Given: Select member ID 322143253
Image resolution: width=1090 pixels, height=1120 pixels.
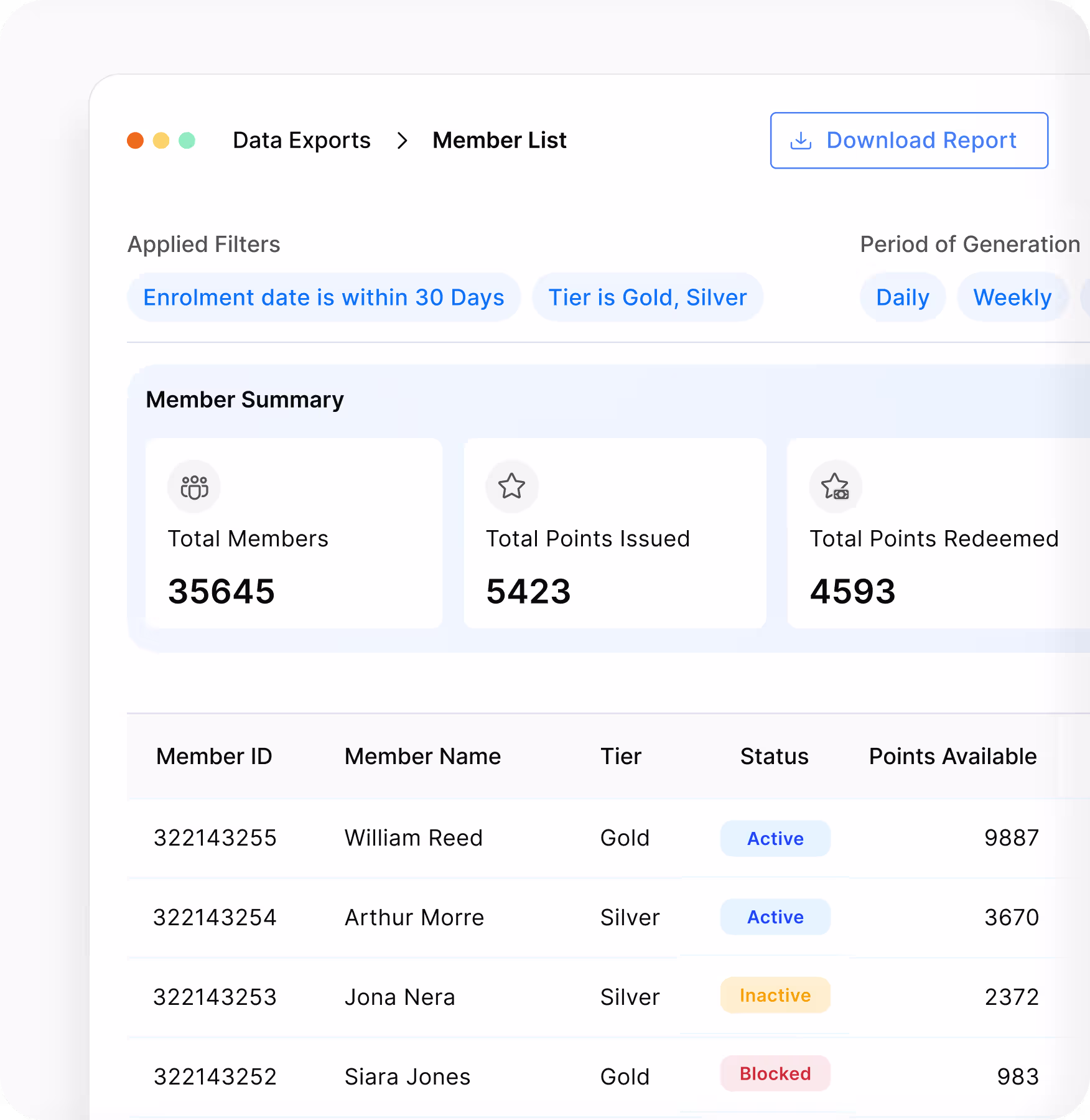Looking at the screenshot, I should [x=215, y=997].
